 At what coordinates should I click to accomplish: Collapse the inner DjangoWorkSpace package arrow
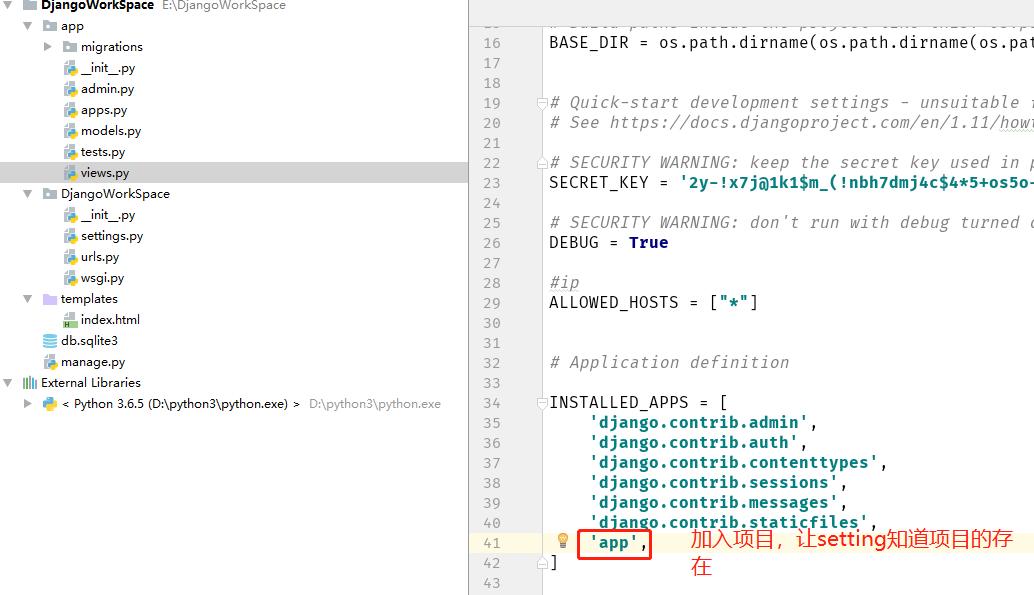(28, 194)
